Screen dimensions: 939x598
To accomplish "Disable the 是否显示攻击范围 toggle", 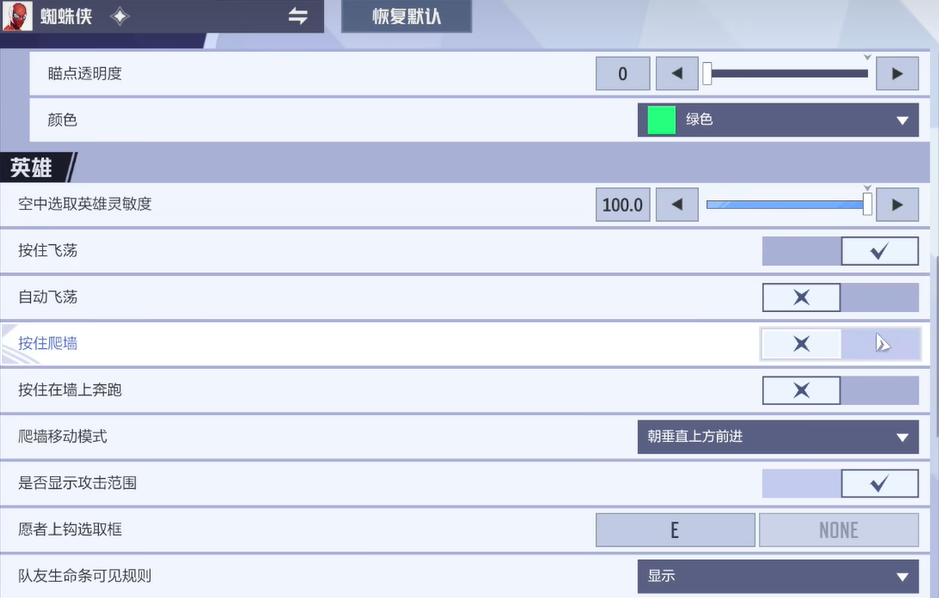I will pyautogui.click(x=801, y=483).
